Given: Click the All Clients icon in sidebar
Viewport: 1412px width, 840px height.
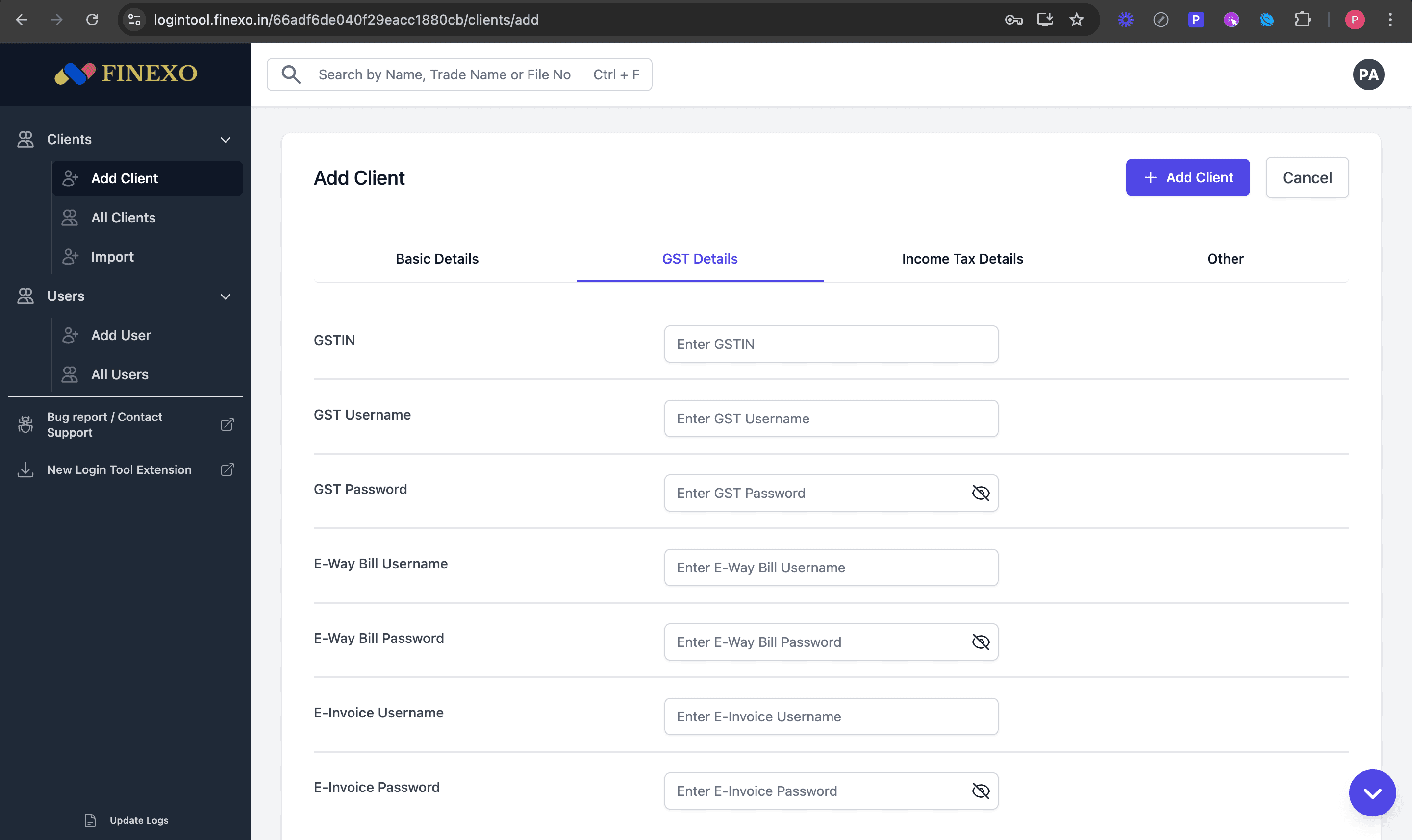Looking at the screenshot, I should (x=69, y=217).
